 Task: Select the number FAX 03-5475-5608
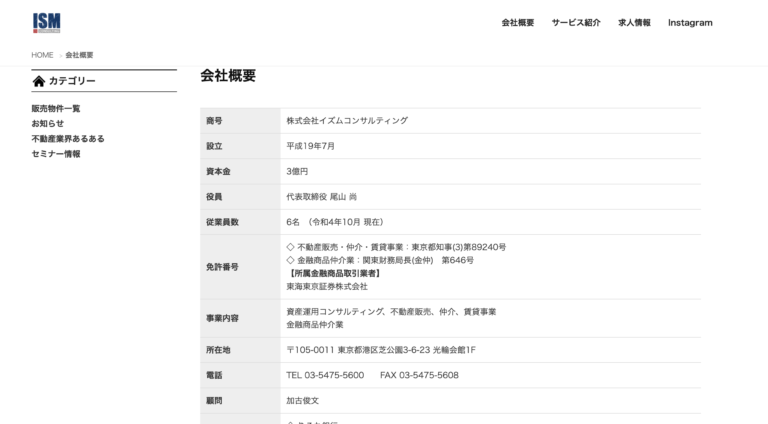419,375
